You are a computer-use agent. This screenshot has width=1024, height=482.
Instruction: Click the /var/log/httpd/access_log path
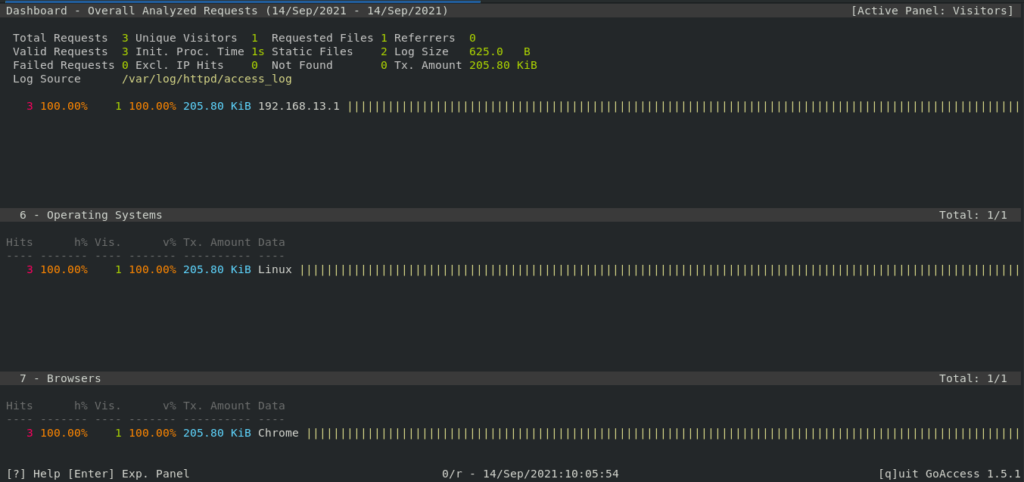point(206,79)
